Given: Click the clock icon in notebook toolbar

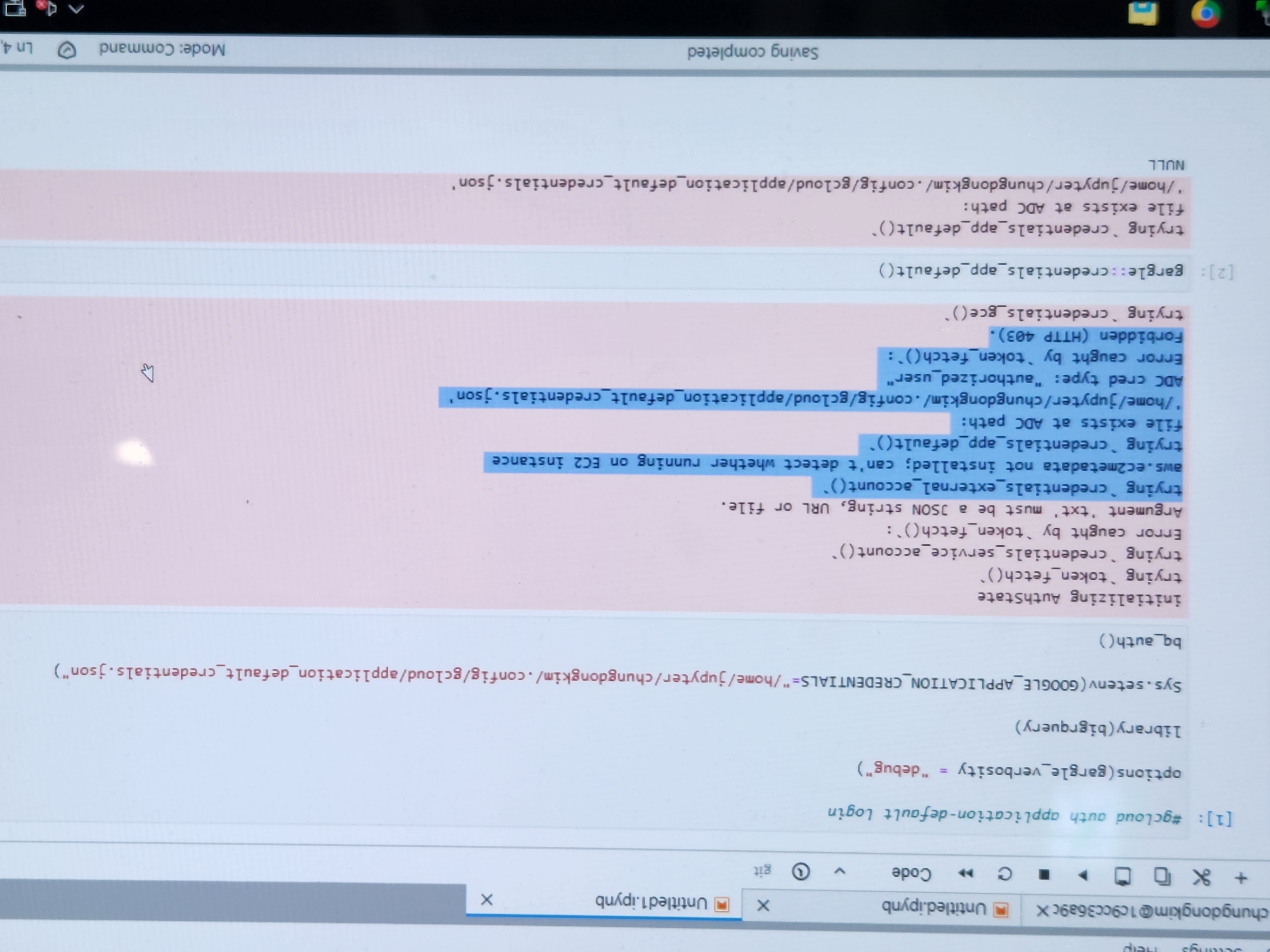Looking at the screenshot, I should [x=801, y=872].
